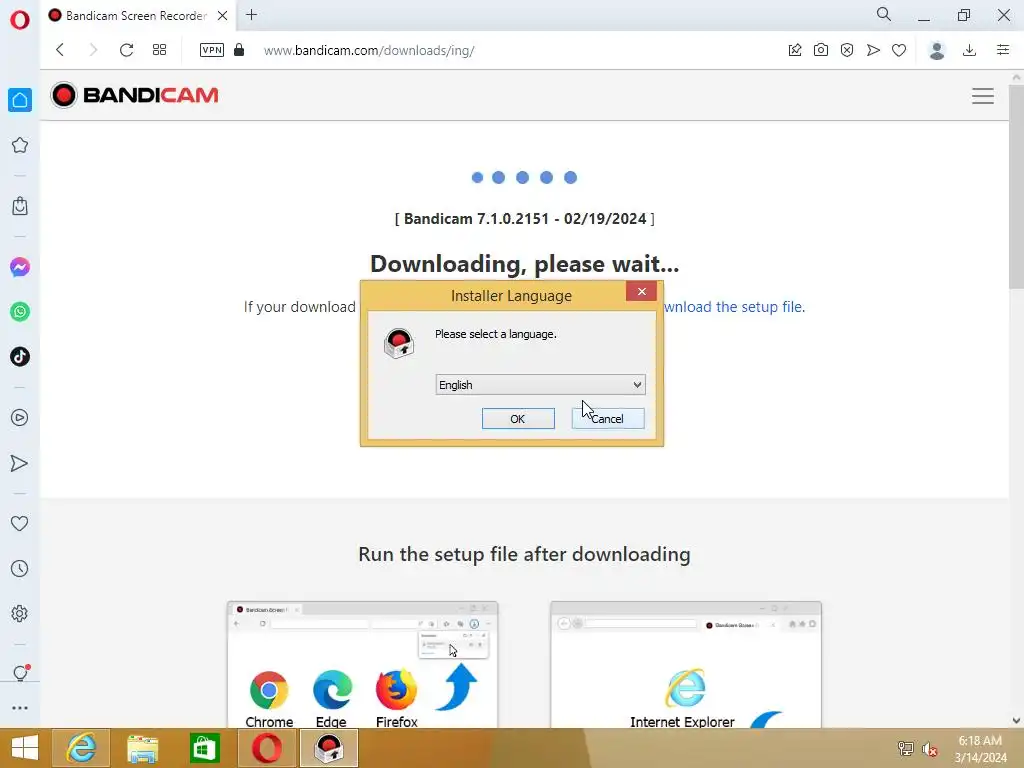The image size is (1024, 768).
Task: Click the network tray icon
Action: [x=905, y=749]
